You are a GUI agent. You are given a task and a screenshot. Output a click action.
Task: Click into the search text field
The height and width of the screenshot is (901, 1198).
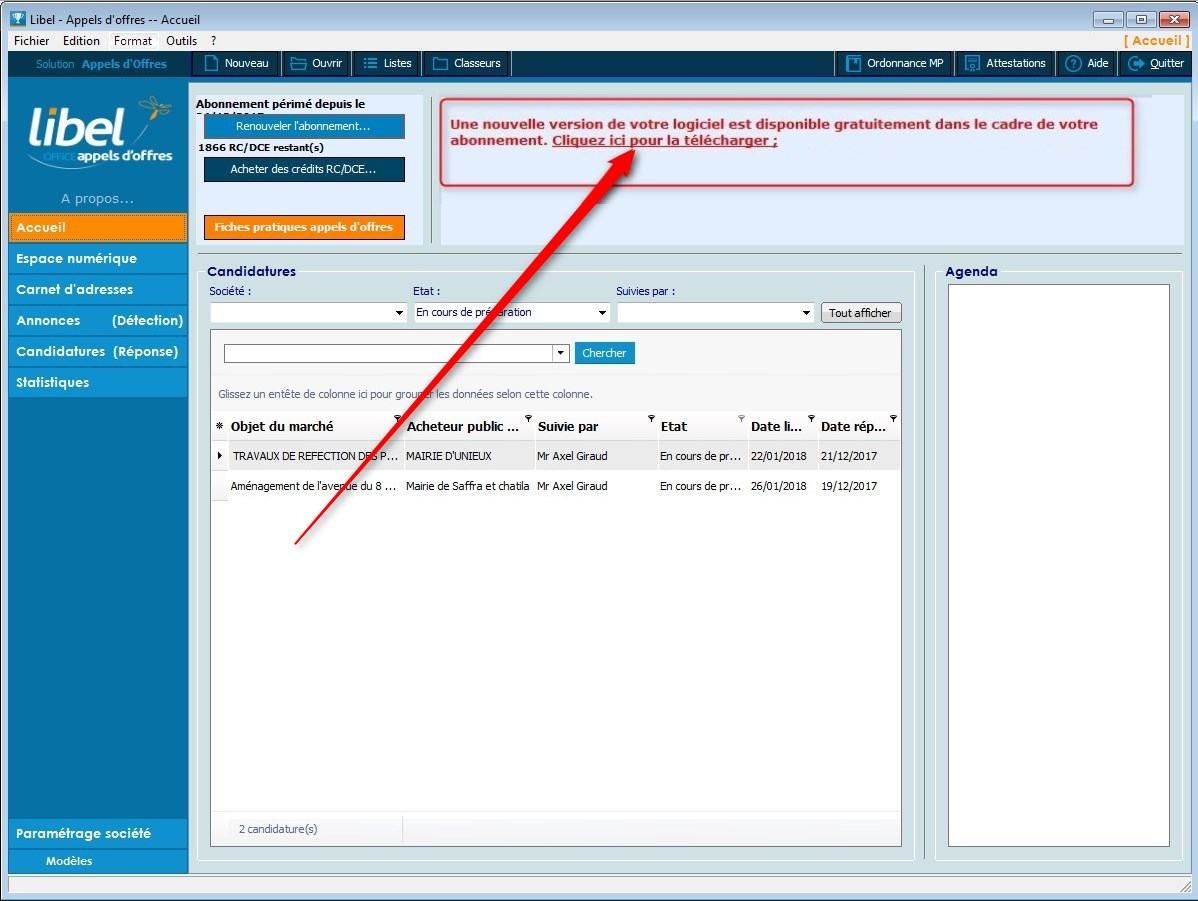coord(388,353)
